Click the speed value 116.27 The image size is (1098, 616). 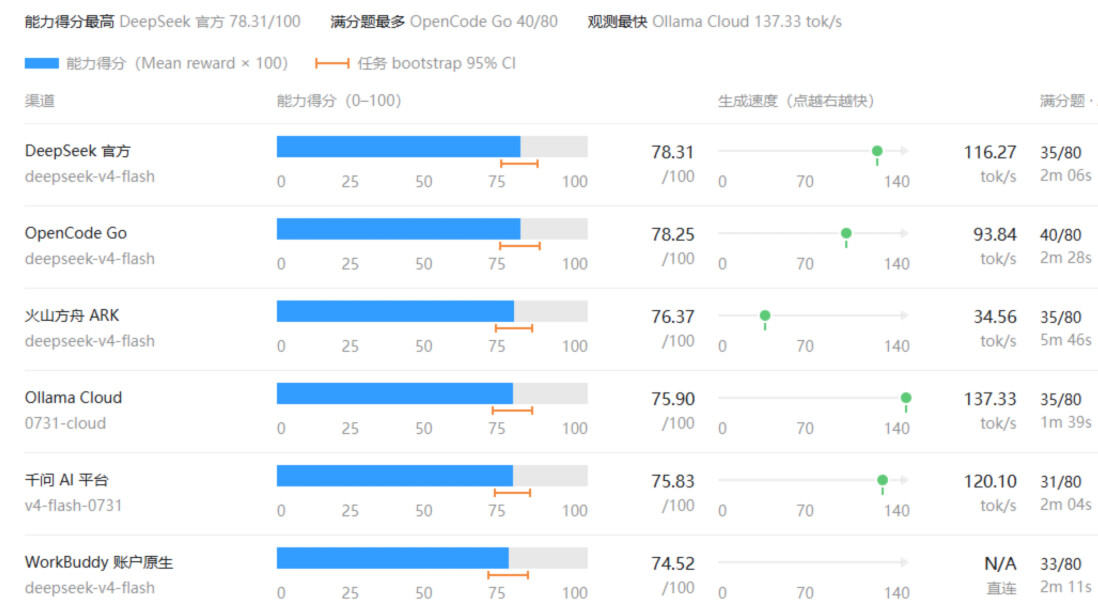(x=989, y=152)
